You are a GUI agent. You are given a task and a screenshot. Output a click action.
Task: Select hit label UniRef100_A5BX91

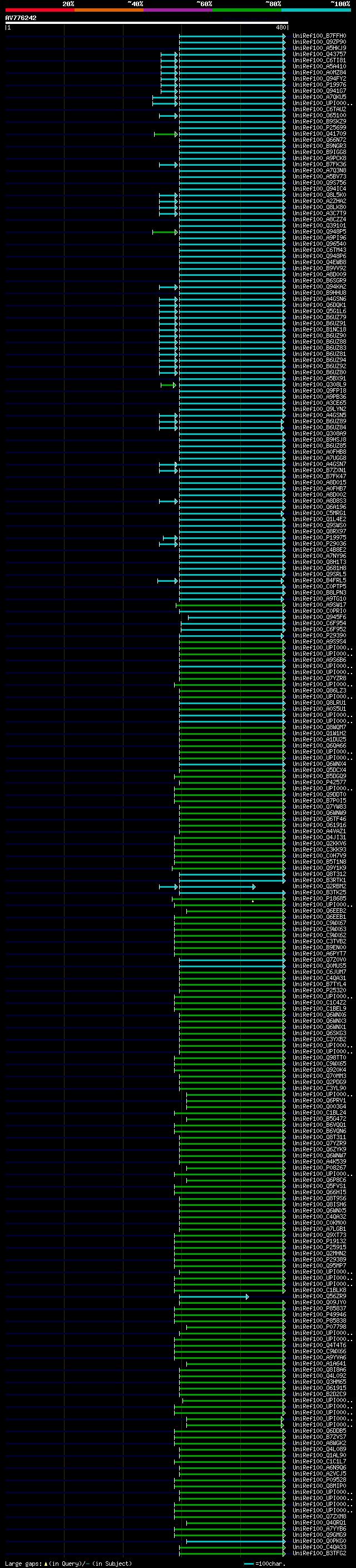(x=319, y=379)
